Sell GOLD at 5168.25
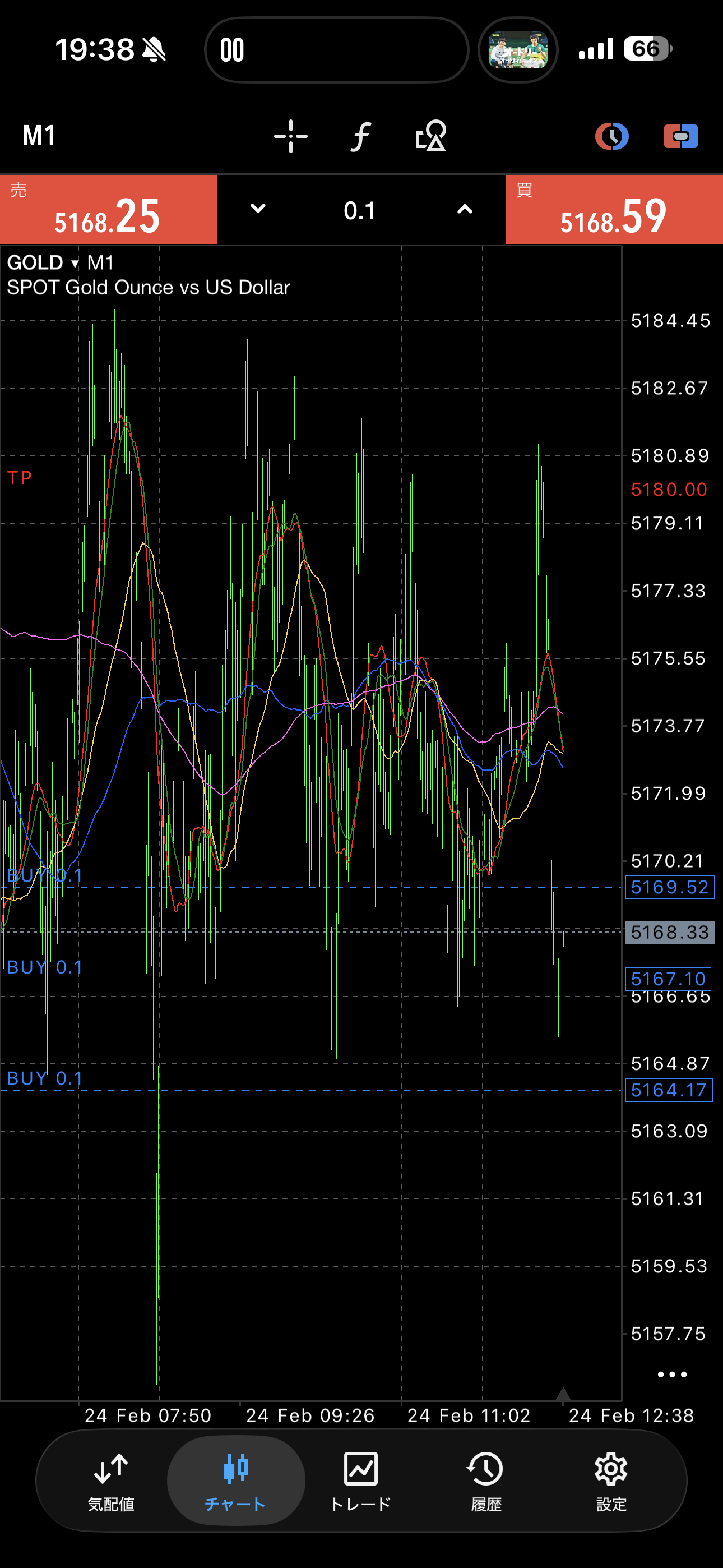 [x=108, y=210]
